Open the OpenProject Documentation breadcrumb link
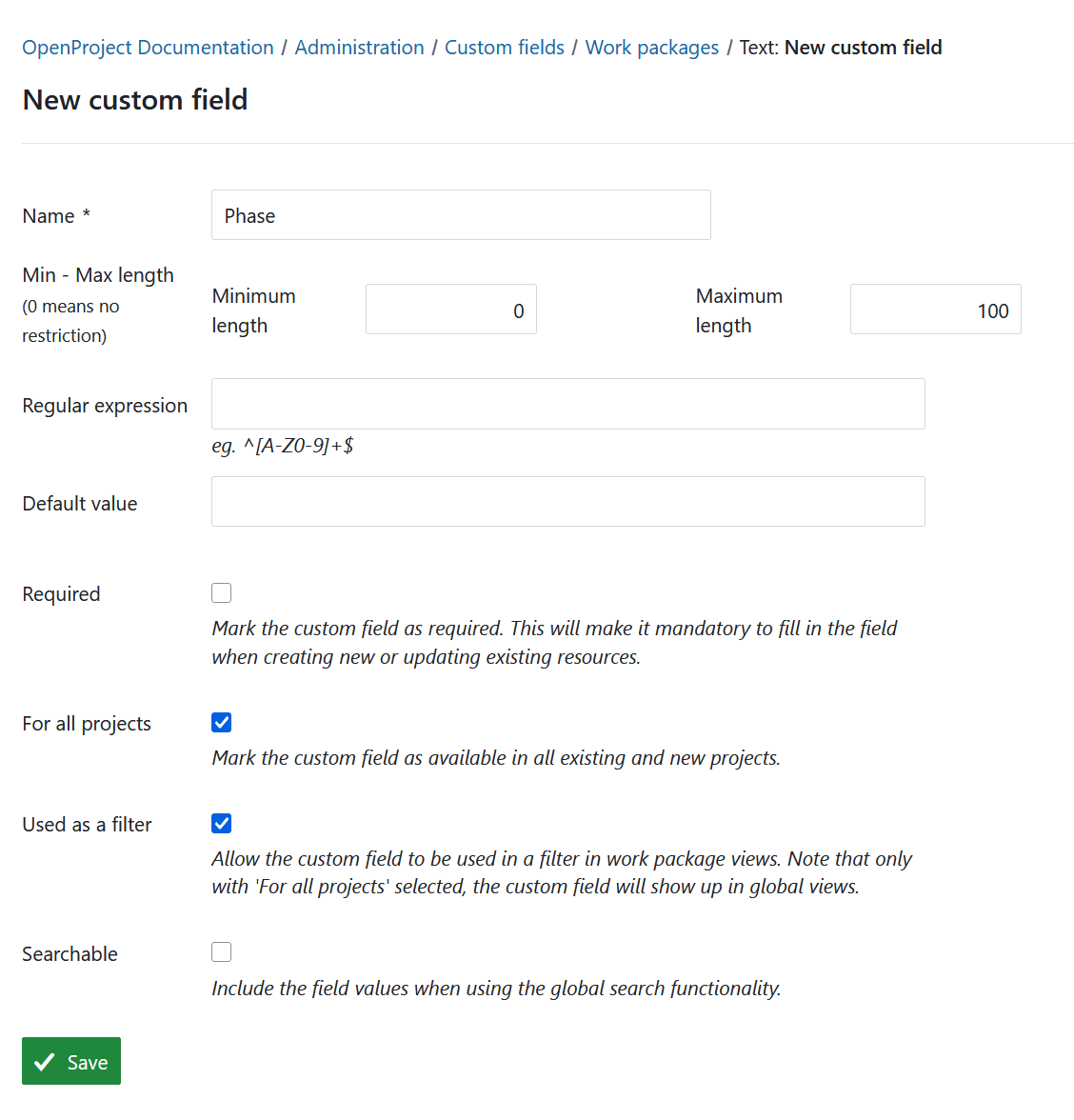1074x1120 pixels. tap(147, 47)
